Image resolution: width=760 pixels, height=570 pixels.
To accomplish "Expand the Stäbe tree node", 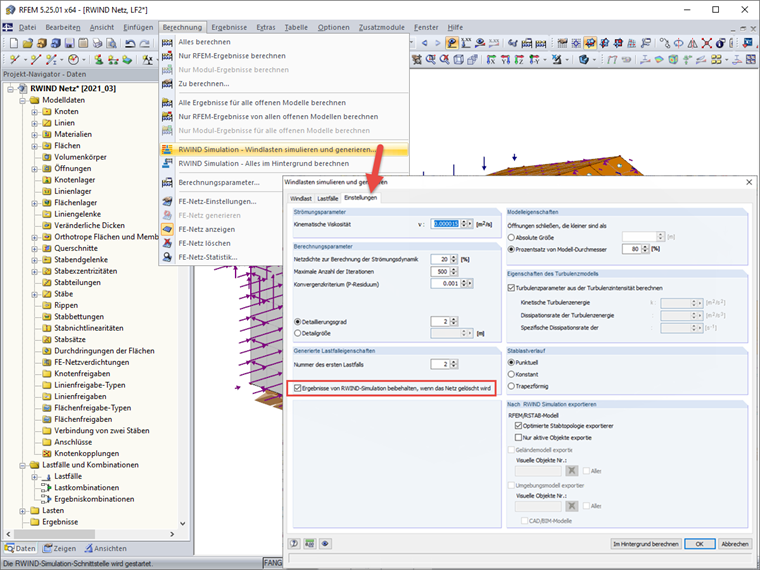I will tap(34, 294).
